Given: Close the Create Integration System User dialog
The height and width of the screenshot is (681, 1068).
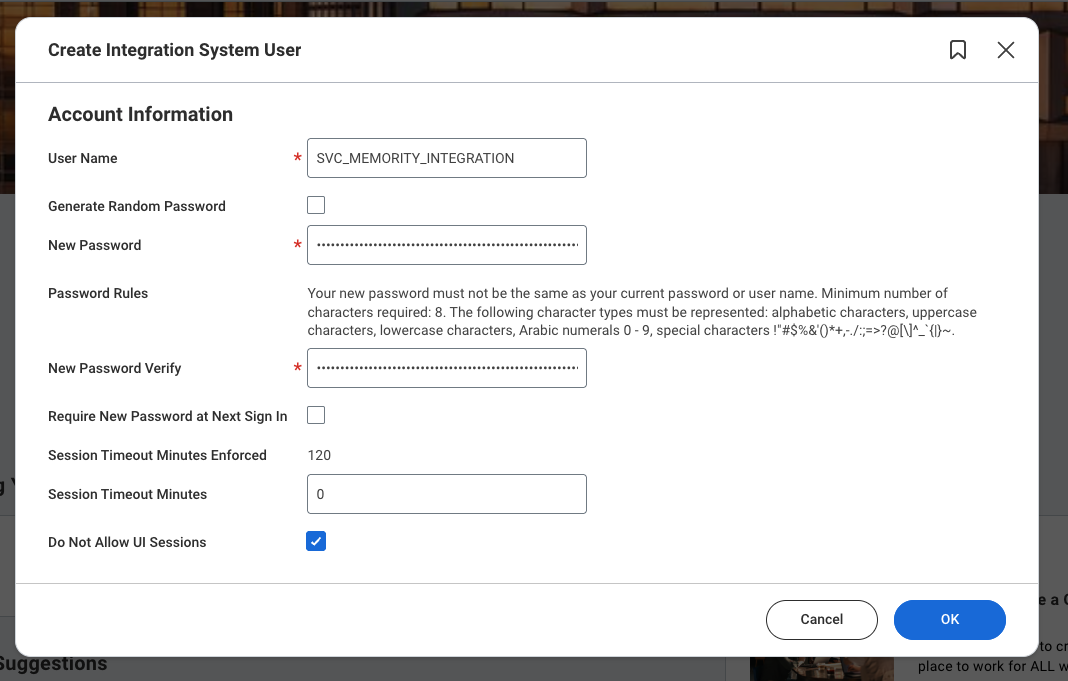Looking at the screenshot, I should point(1005,50).
